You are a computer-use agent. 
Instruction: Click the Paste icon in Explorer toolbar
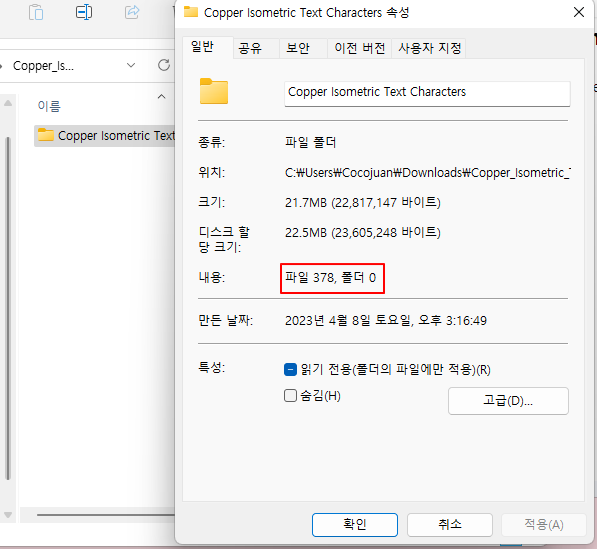(x=36, y=12)
